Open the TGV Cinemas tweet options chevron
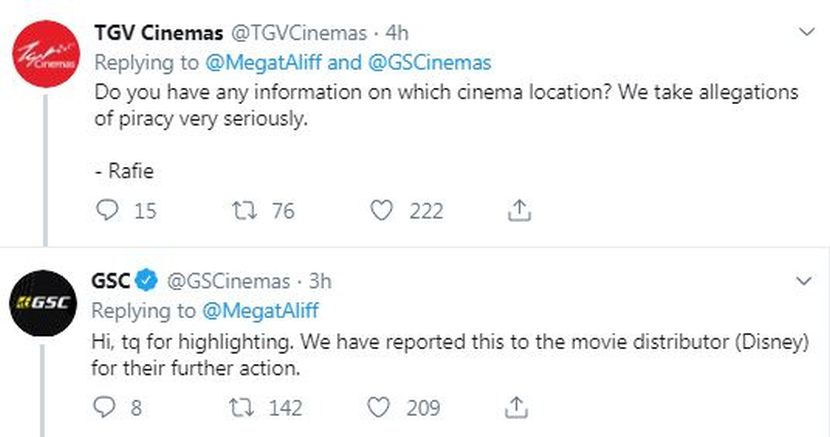The height and width of the screenshot is (437, 830). pyautogui.click(x=807, y=33)
